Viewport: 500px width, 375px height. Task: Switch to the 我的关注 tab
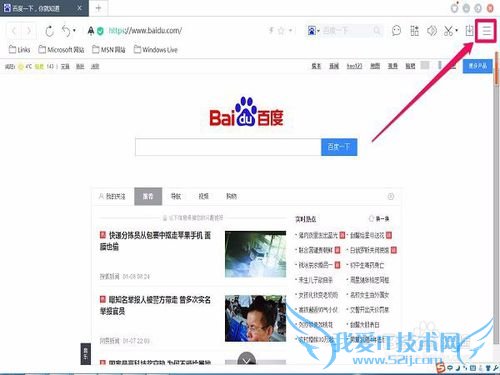(112, 196)
